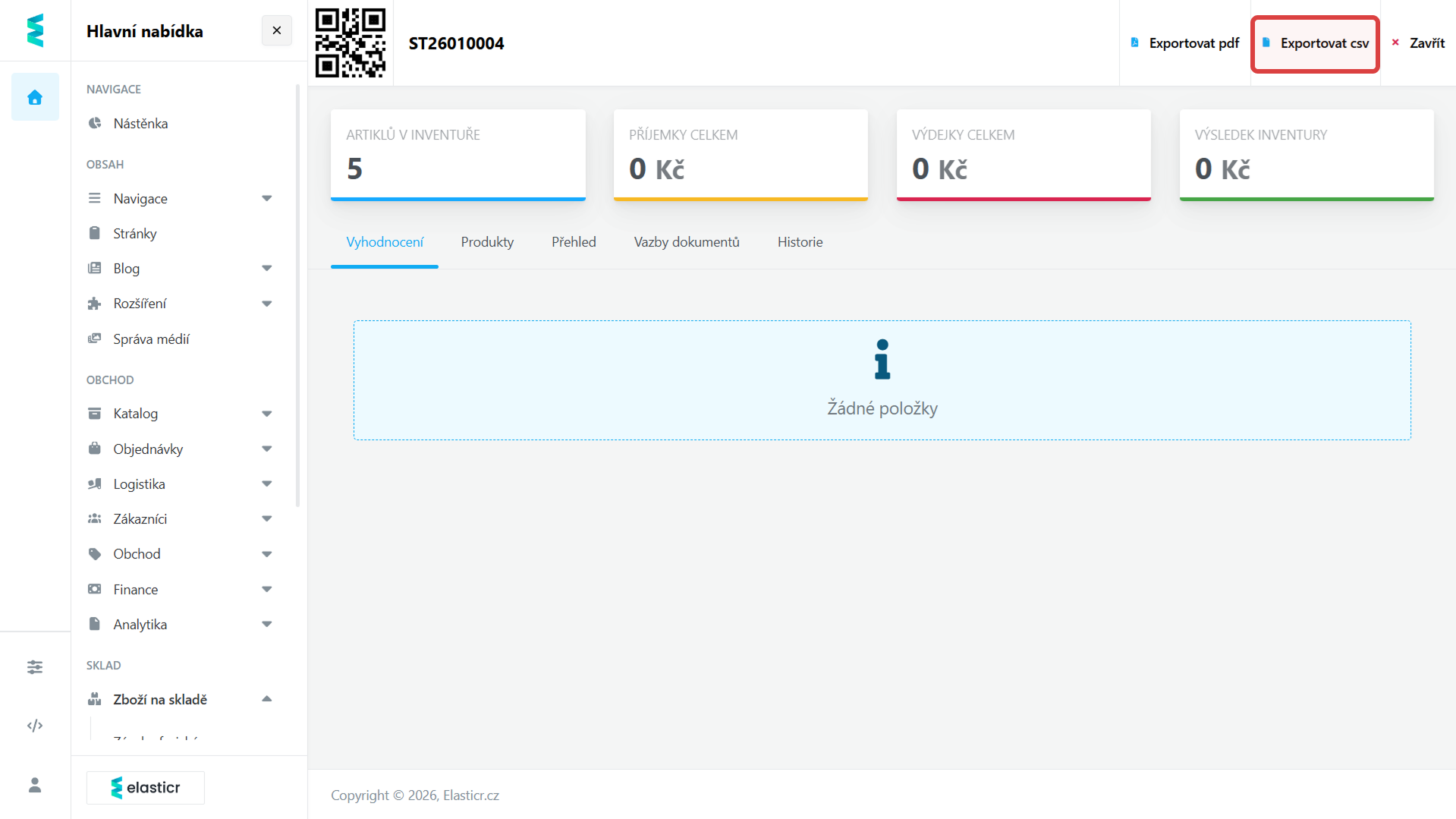
Task: Switch to the Produkty tab
Action: [x=487, y=242]
